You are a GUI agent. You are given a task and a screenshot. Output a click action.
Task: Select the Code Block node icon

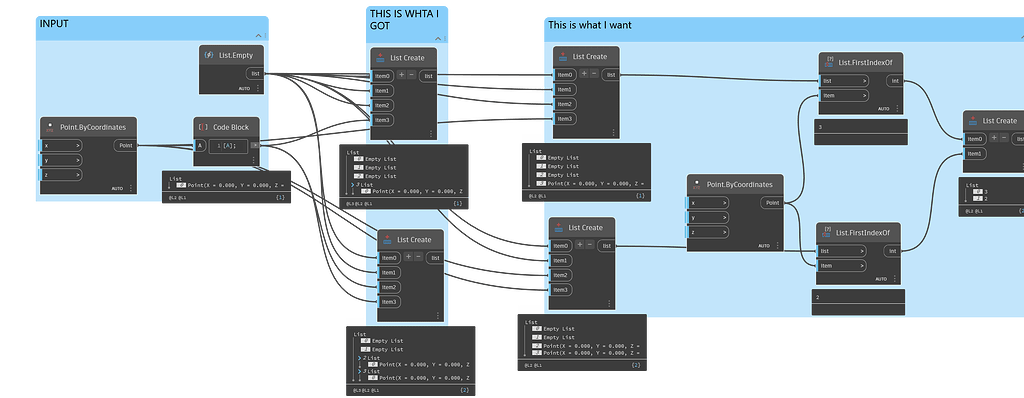point(203,127)
